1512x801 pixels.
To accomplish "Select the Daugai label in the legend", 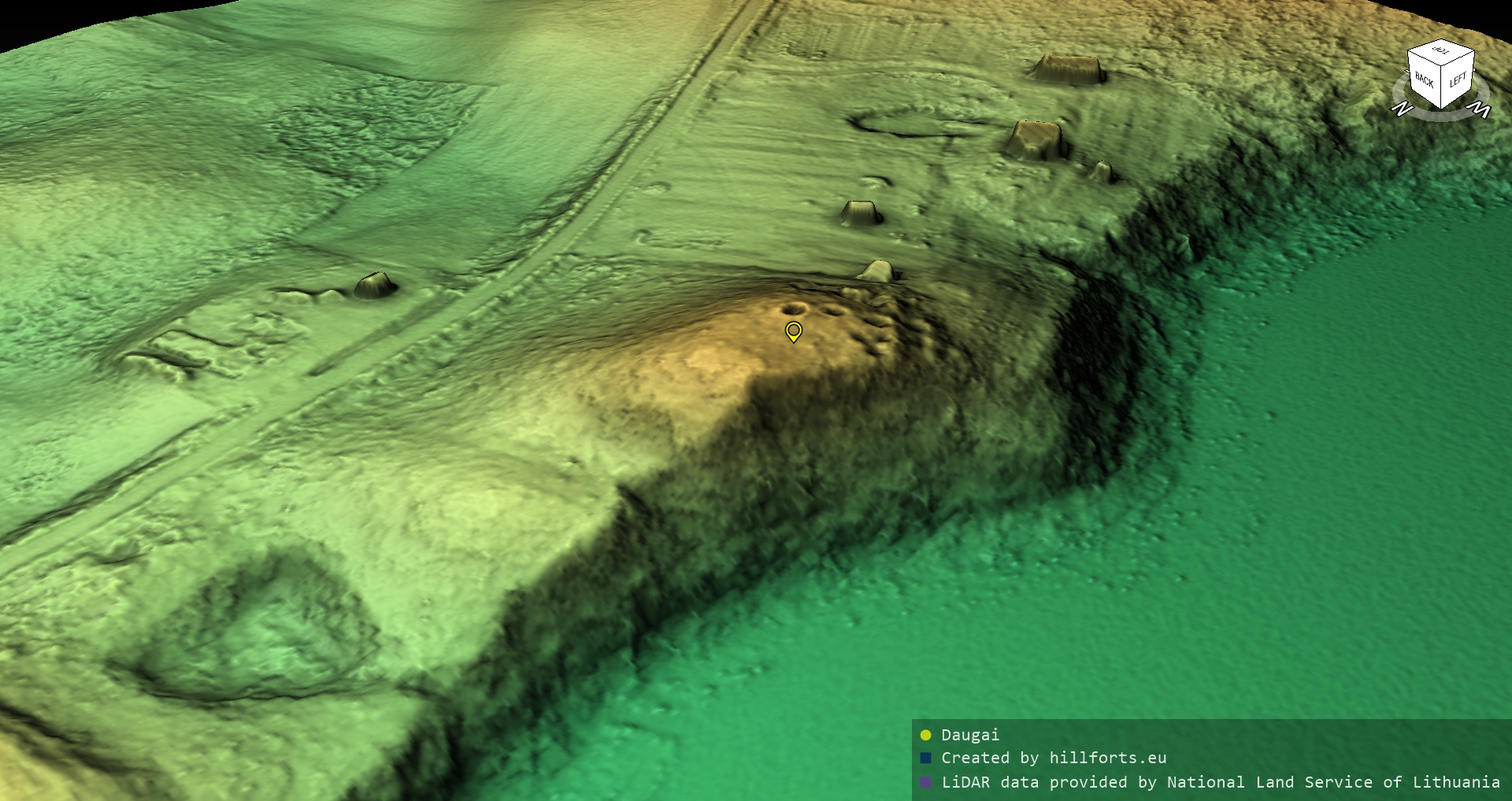I will point(969,735).
